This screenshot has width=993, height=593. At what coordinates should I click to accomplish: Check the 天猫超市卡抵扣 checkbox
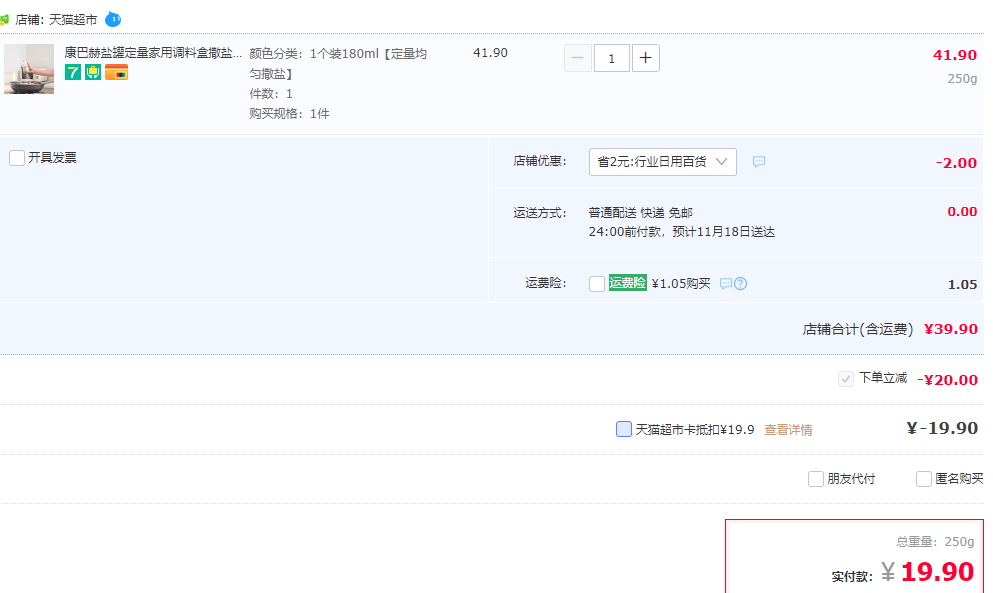click(624, 429)
